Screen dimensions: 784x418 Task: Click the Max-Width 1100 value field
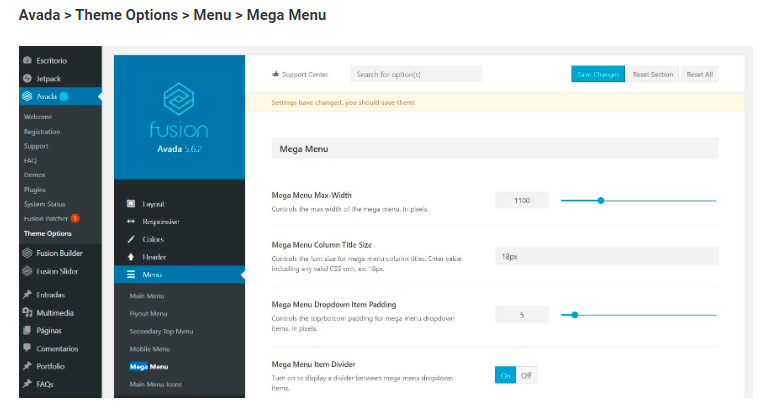[x=522, y=200]
